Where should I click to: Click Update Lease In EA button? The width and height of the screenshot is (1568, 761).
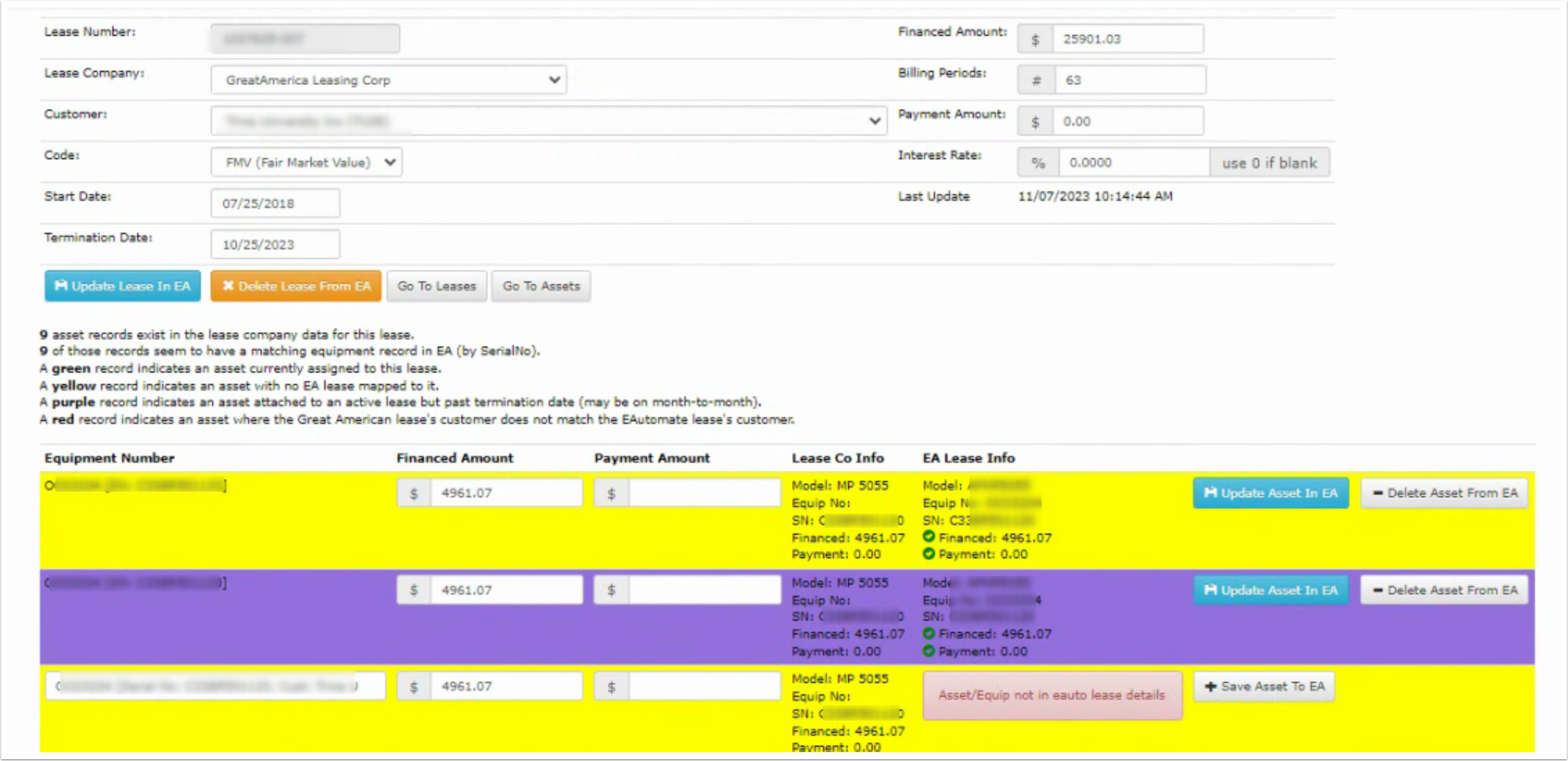point(122,286)
